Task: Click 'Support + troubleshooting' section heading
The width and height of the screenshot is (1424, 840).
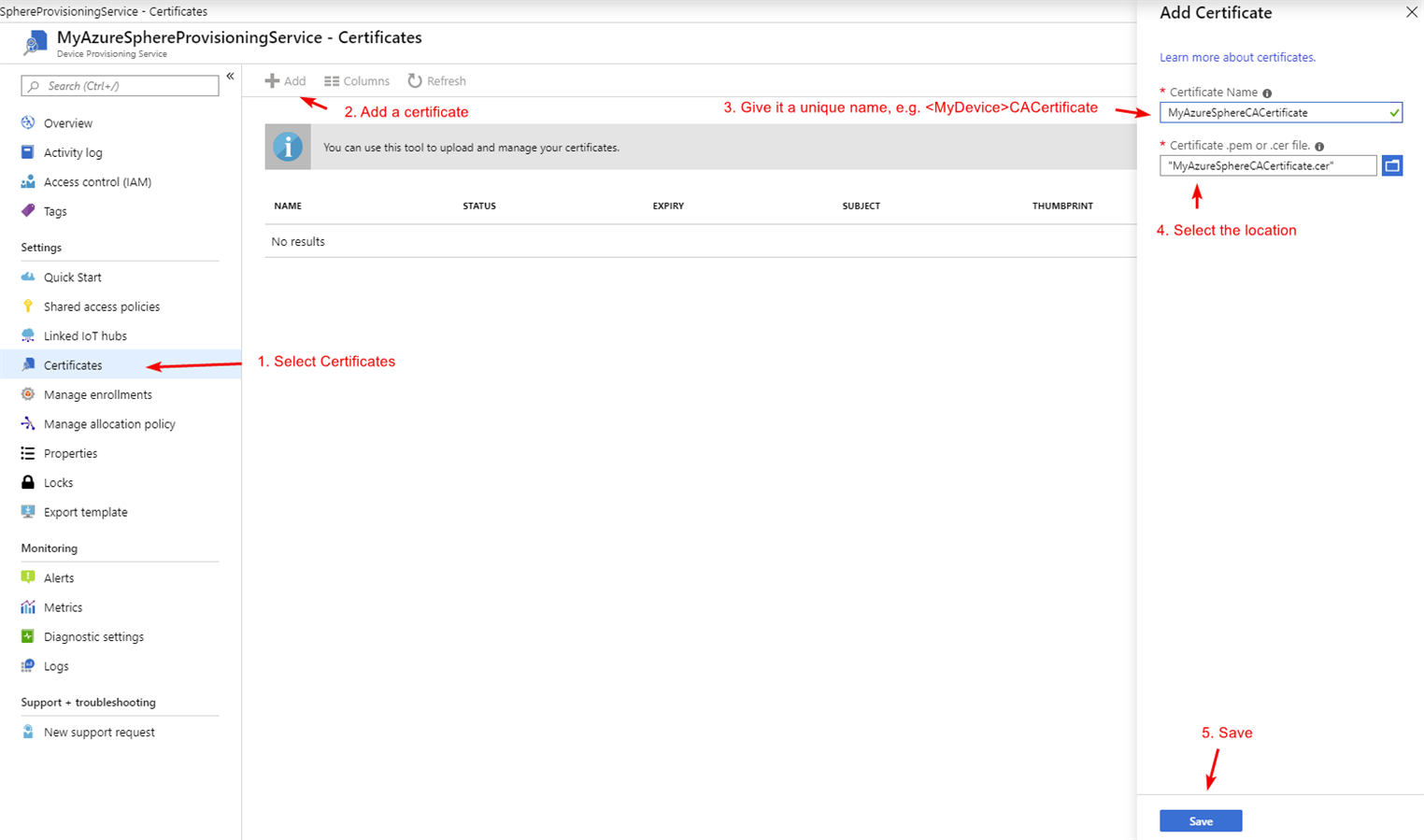Action: 89,703
